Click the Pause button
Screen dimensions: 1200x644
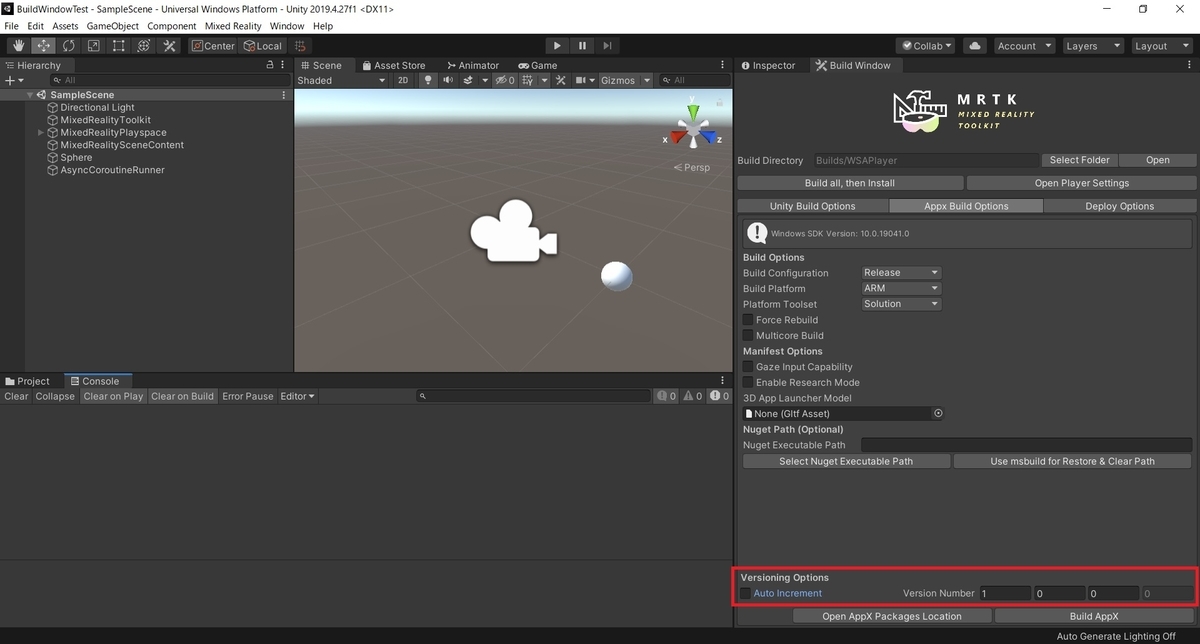(582, 46)
